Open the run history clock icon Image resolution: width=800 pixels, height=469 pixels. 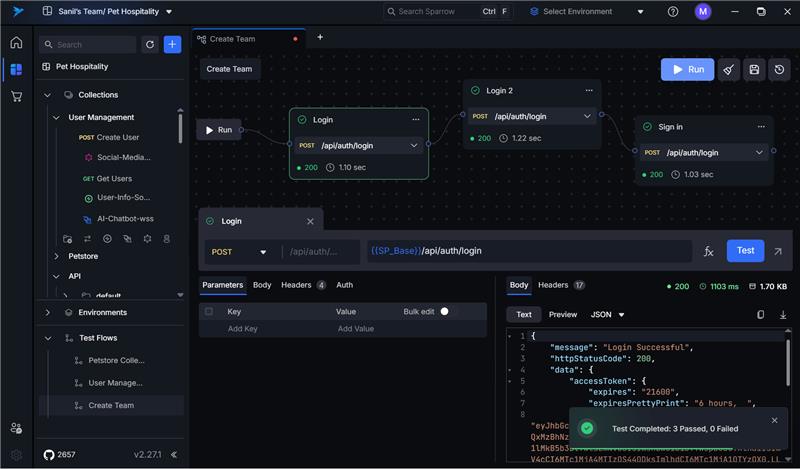780,69
